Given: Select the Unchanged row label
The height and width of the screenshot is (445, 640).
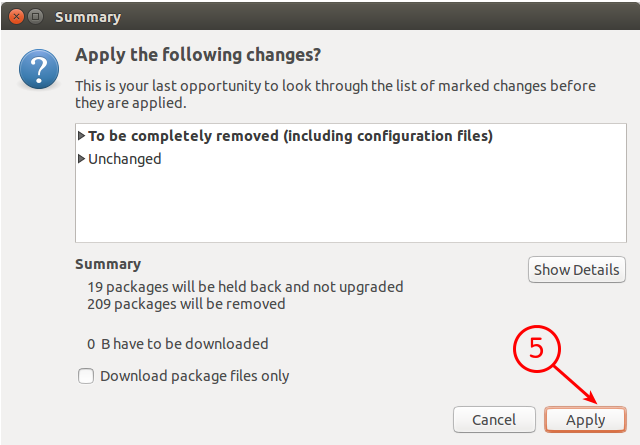Looking at the screenshot, I should pos(124,159).
